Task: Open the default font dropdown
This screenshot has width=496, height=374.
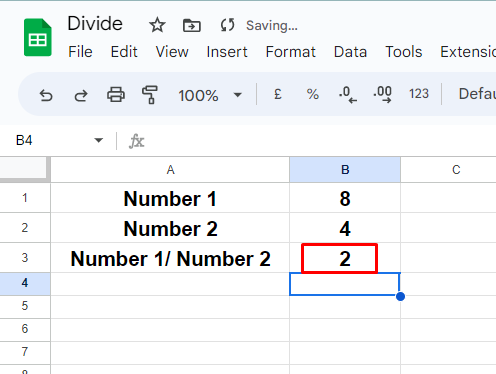Action: coord(477,94)
